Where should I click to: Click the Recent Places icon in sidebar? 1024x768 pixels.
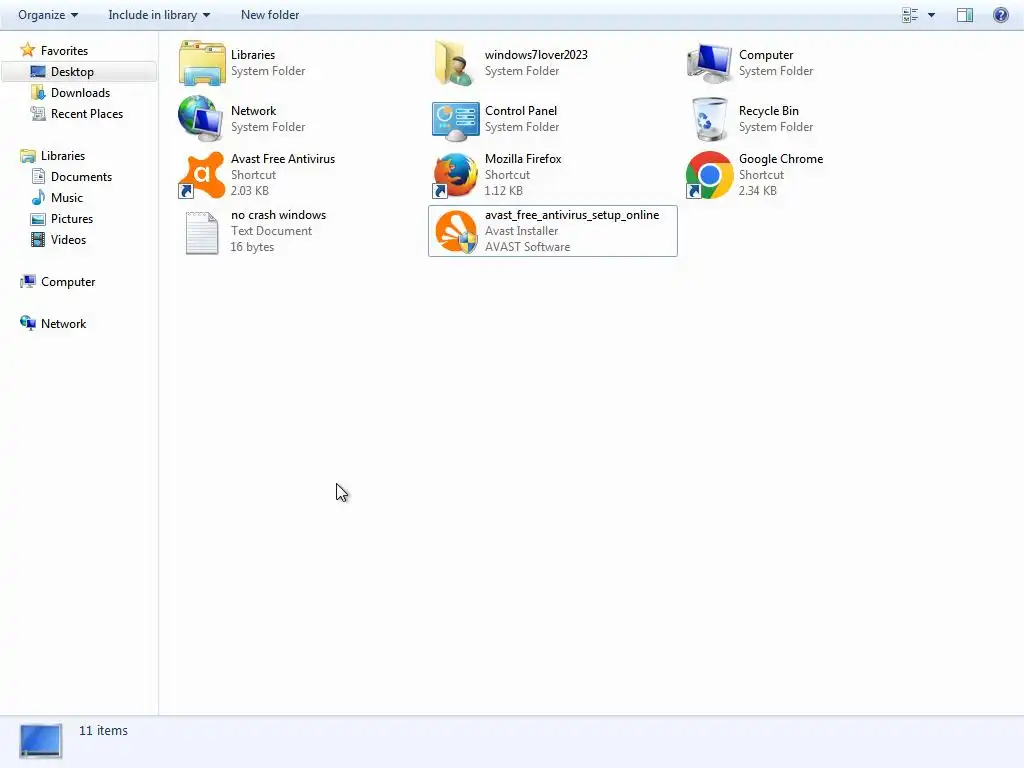38,114
